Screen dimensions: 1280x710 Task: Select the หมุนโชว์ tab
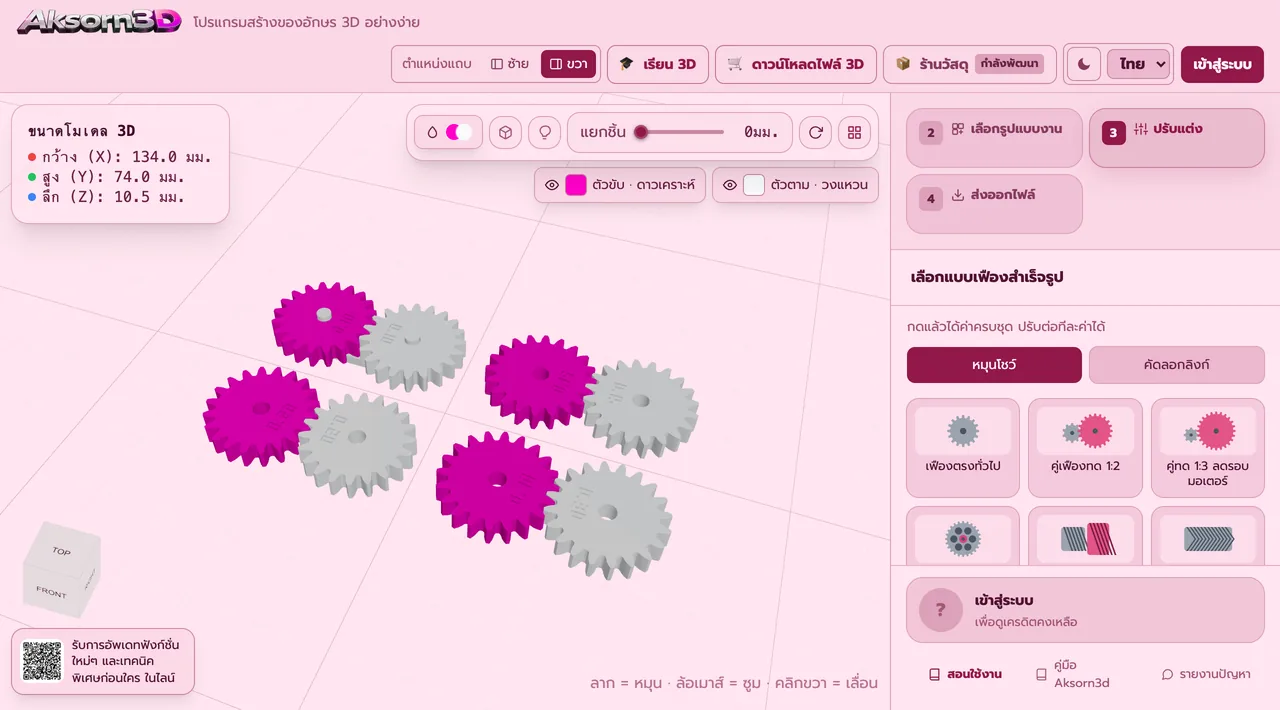click(x=994, y=365)
